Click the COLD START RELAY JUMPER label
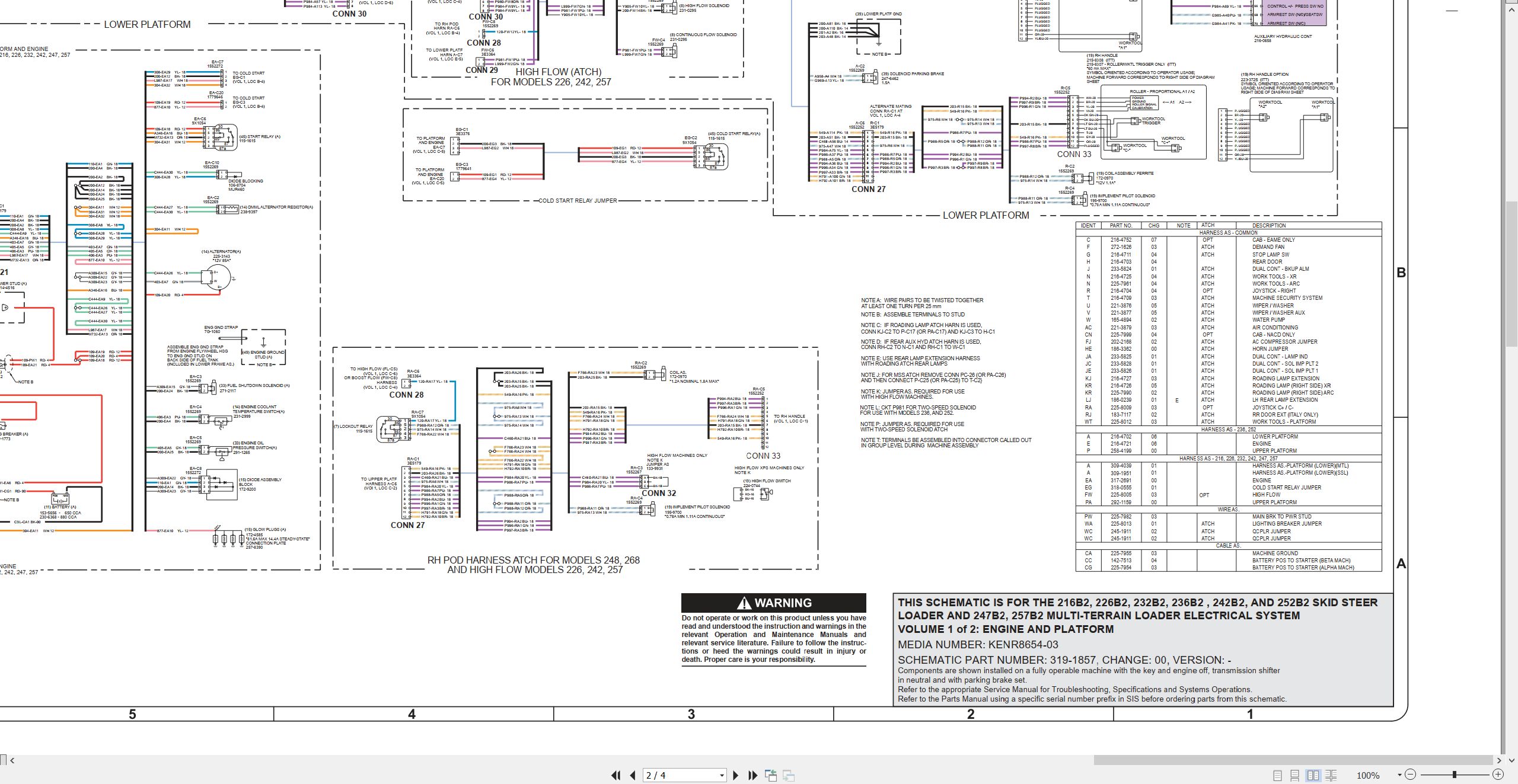 coord(577,200)
